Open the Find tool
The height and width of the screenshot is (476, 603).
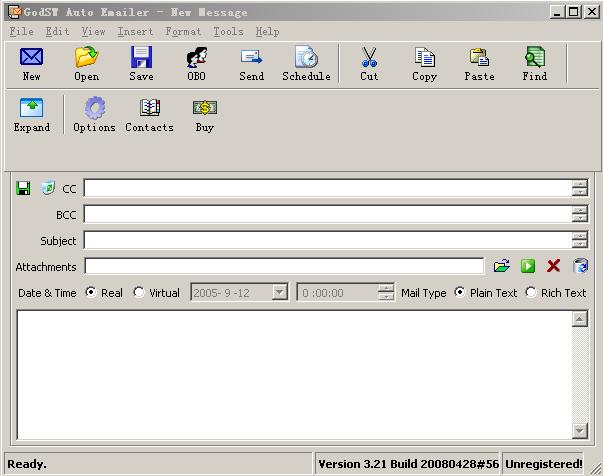(535, 63)
